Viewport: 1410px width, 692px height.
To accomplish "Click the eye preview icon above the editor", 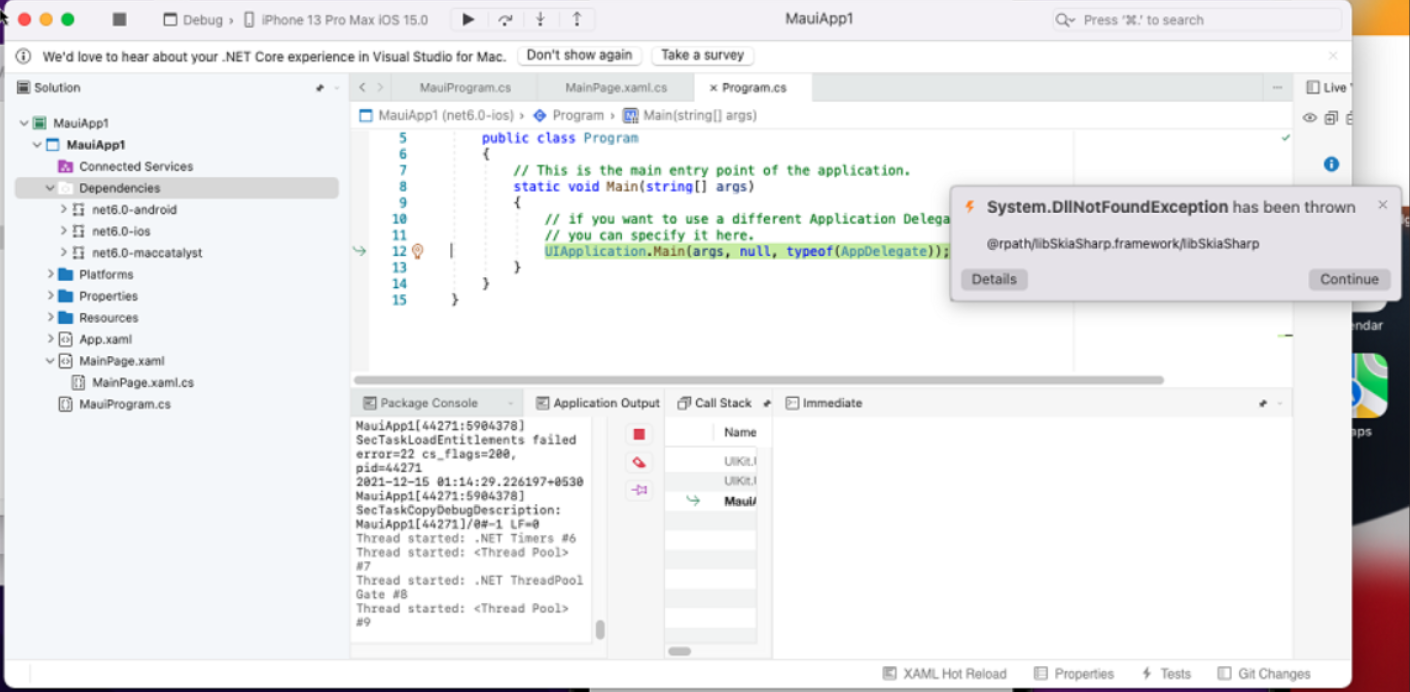I will tap(1310, 117).
